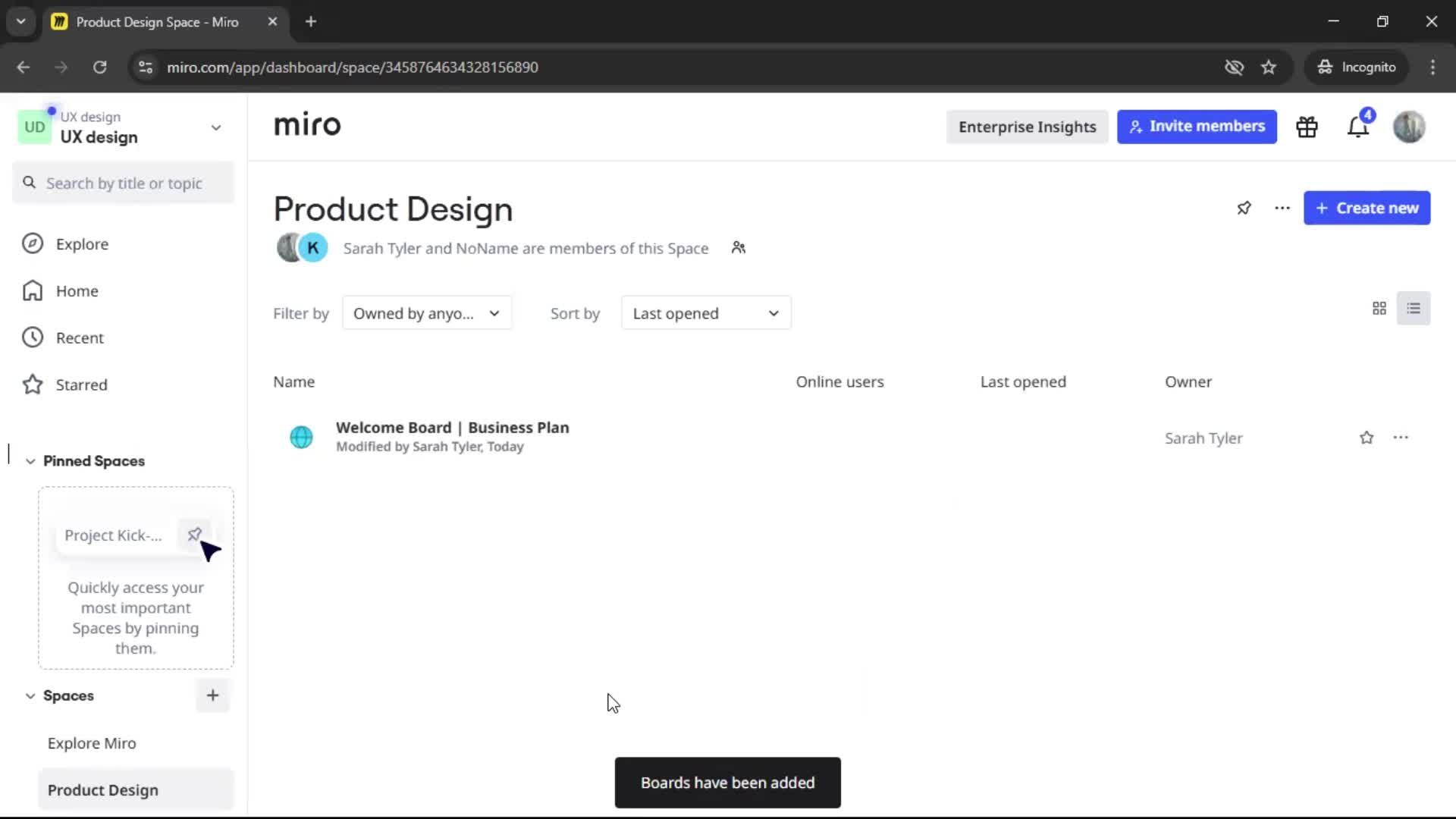Reload the page with refresh icon

click(x=99, y=67)
